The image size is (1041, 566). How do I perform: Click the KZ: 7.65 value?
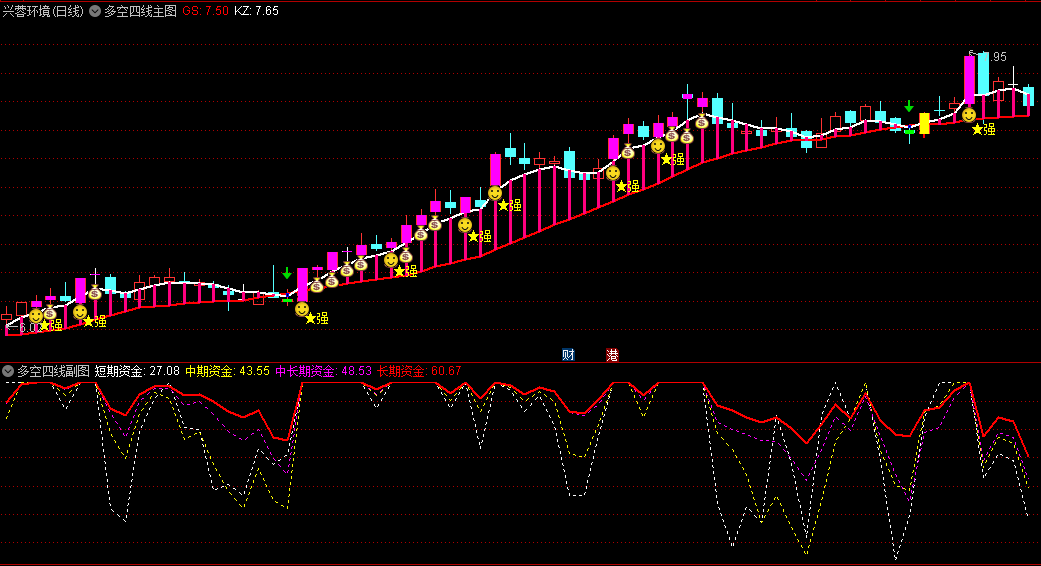(x=256, y=11)
